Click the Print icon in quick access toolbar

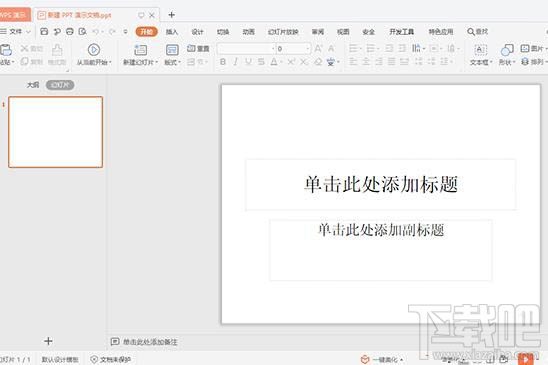point(70,31)
